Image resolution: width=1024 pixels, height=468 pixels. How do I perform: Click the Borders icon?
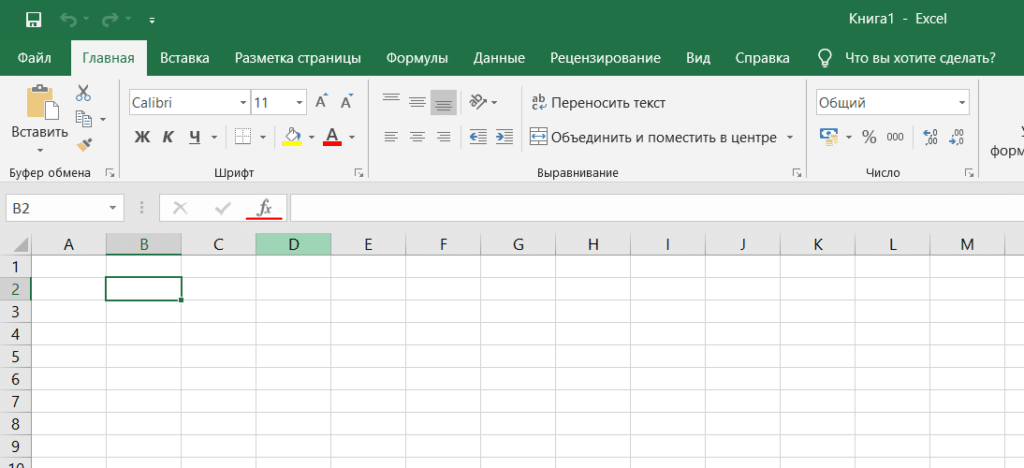tap(243, 137)
